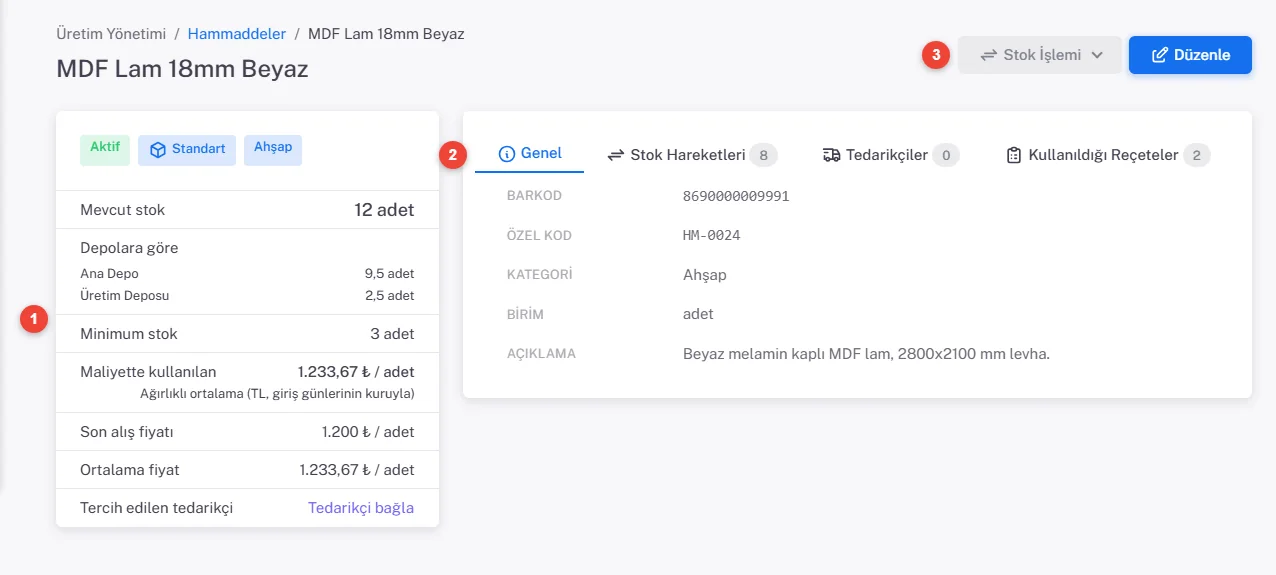
Task: Click the truck icon beside Tedarikçiler
Action: click(x=831, y=155)
